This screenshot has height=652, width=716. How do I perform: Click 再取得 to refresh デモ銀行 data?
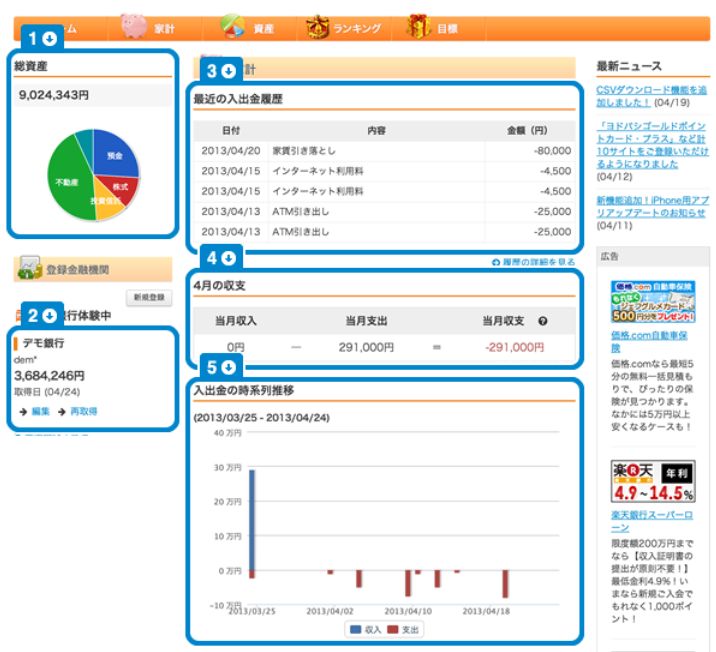point(82,411)
